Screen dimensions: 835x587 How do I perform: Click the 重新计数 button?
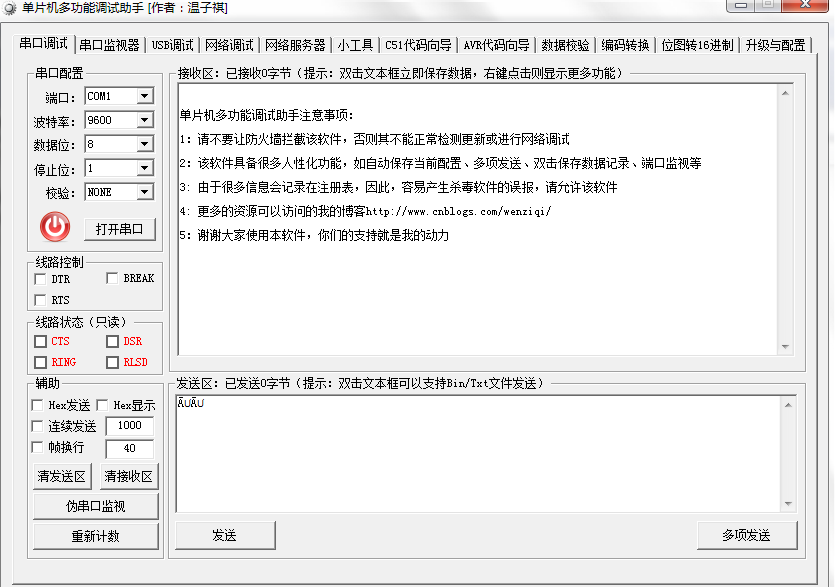coord(96,536)
